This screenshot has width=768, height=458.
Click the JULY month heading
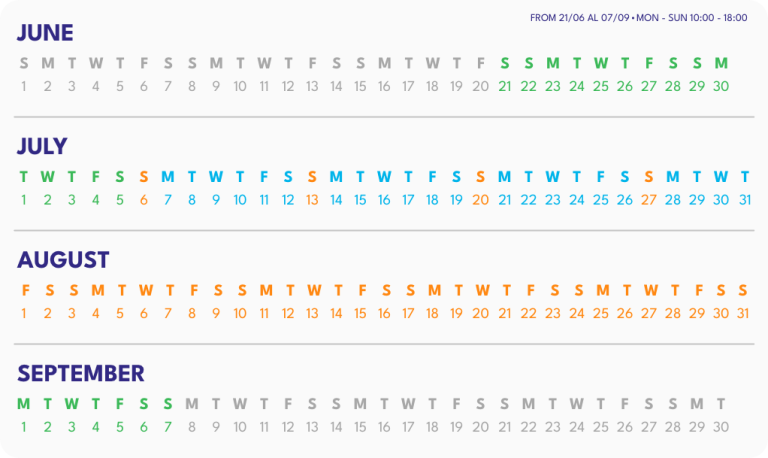(42, 147)
